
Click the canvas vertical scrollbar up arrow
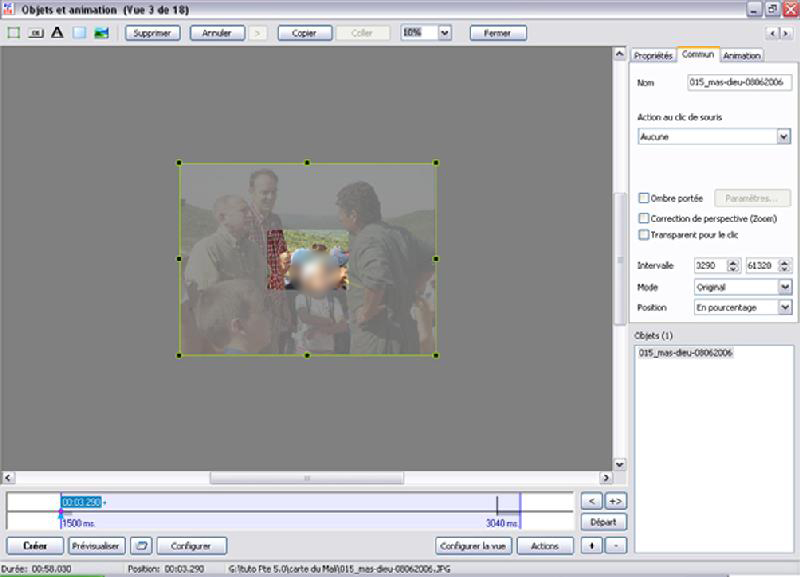pyautogui.click(x=619, y=53)
